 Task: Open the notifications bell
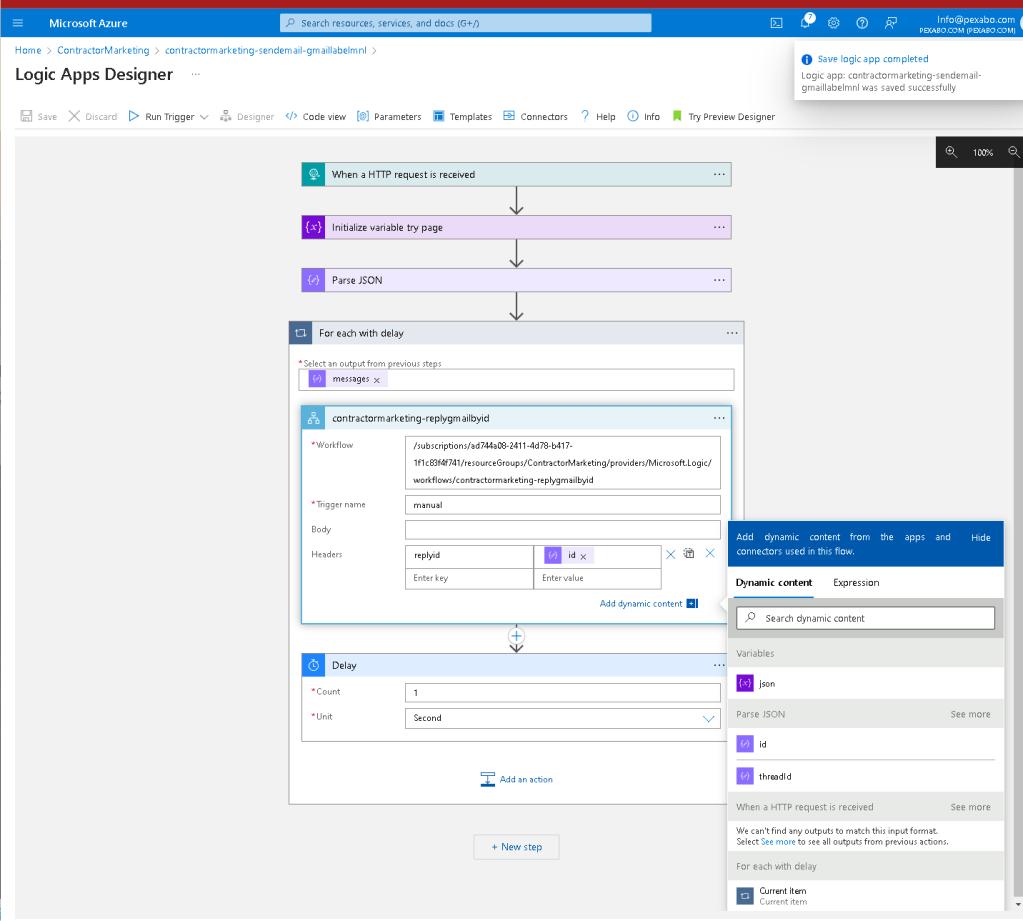(806, 22)
